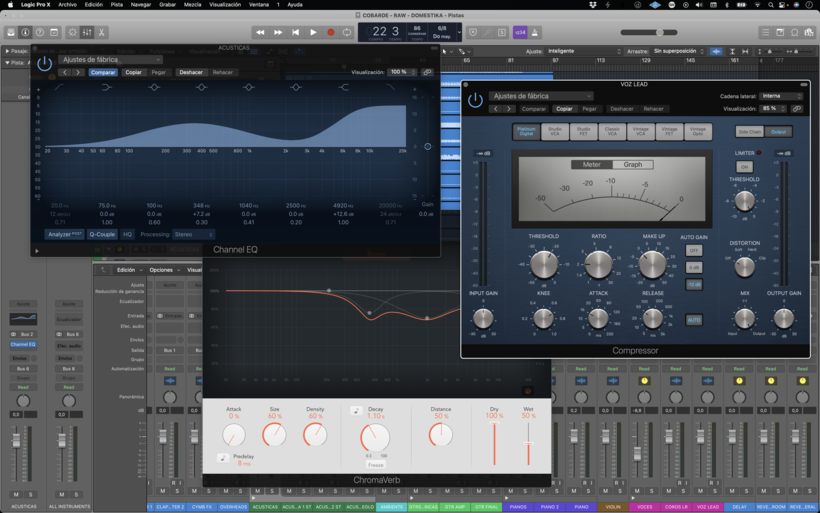Click Compressor link chain icon

click(796, 109)
